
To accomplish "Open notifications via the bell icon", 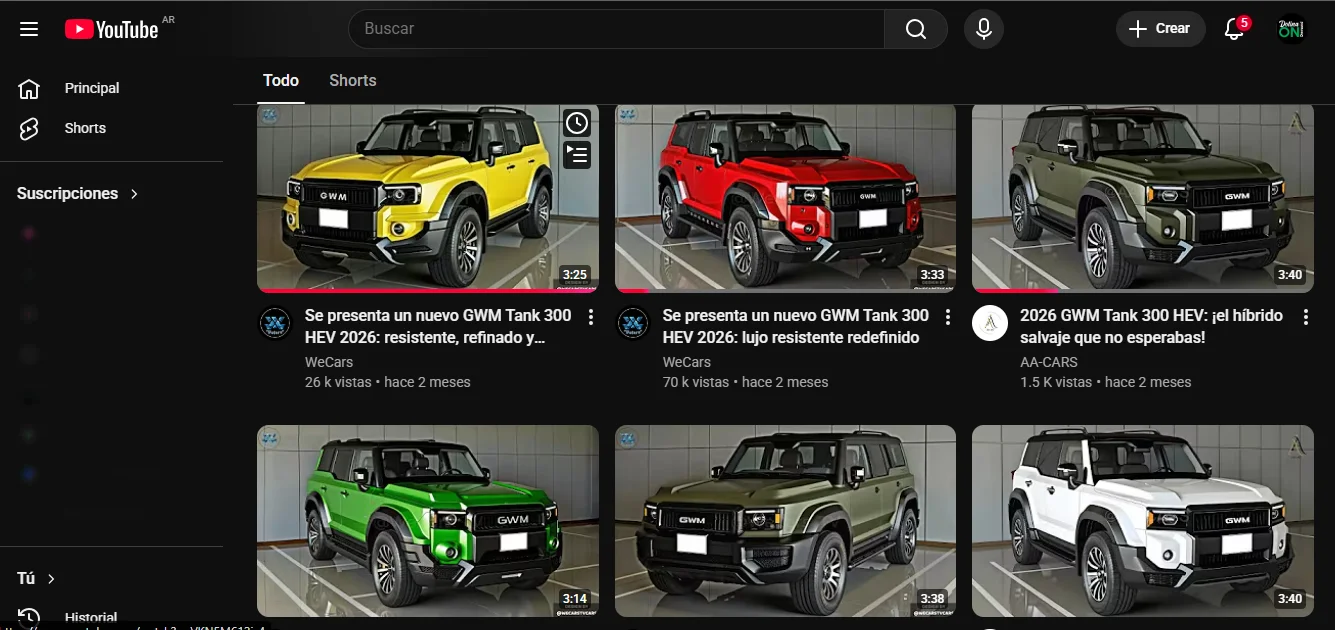I will click(1232, 29).
